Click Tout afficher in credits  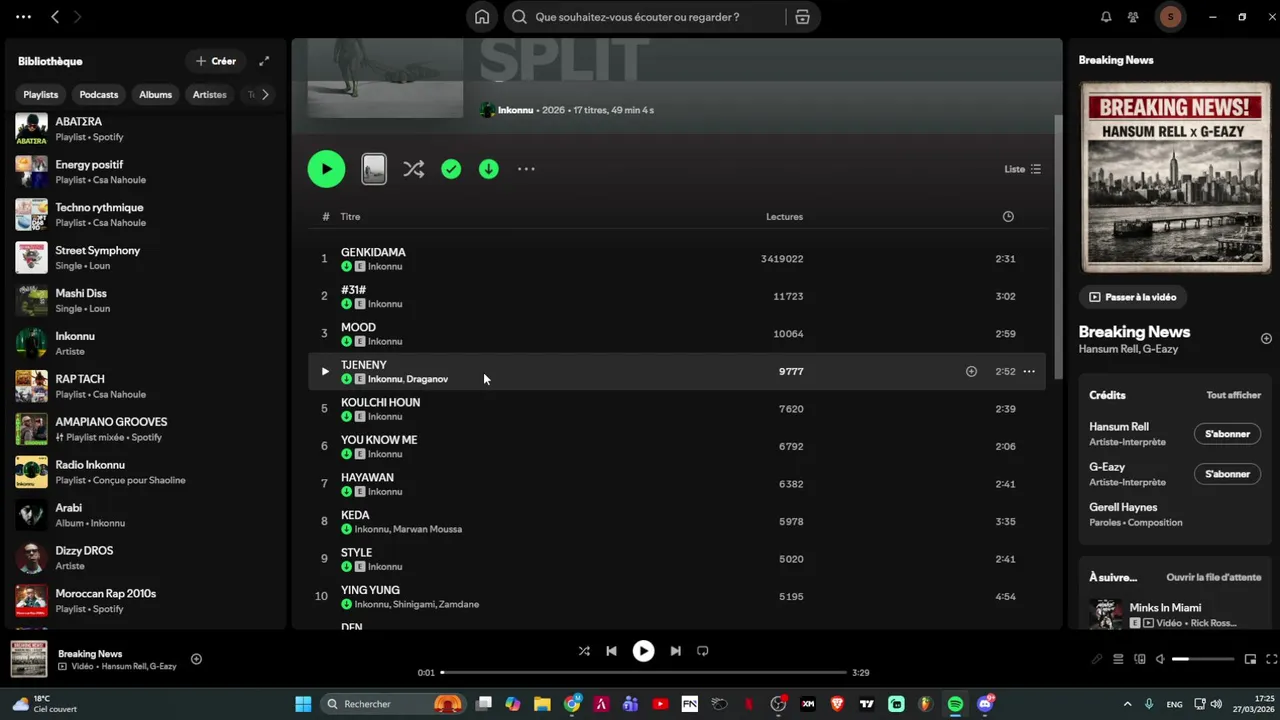1233,395
